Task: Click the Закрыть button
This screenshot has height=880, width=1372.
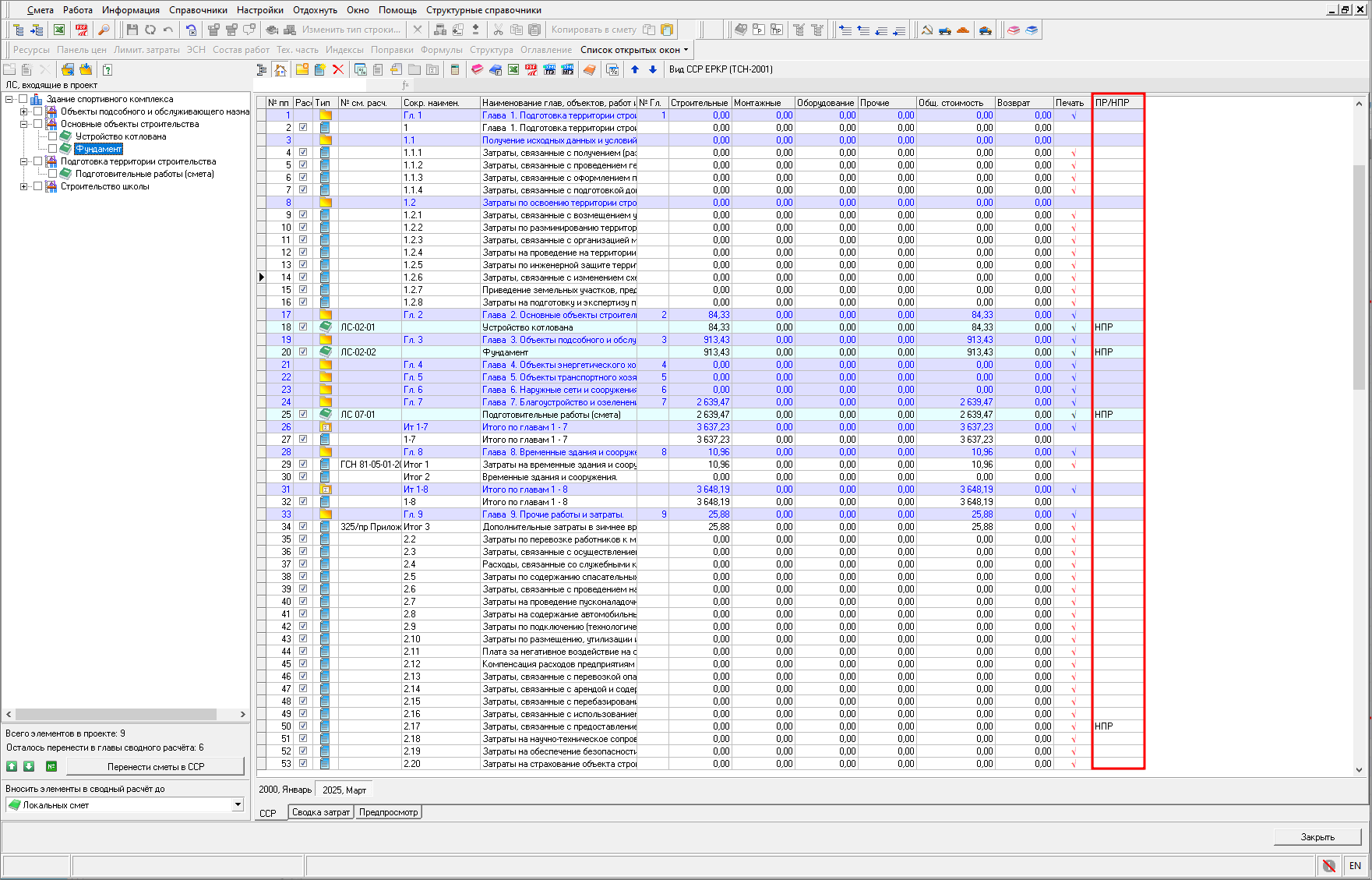Action: pos(1317,836)
